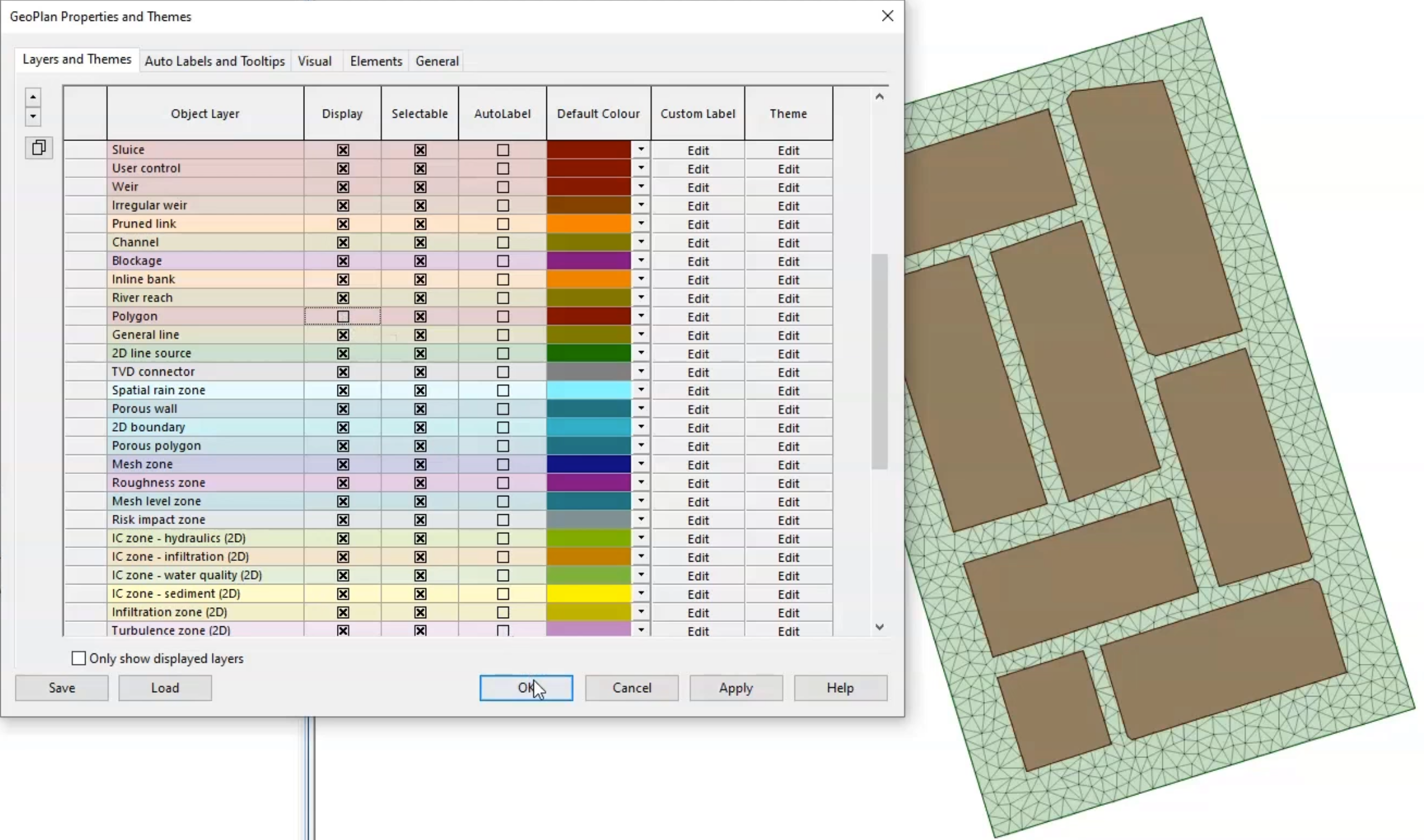Close the GeoPlan Properties and Themes dialog
This screenshot has width=1424, height=840.
[887, 16]
